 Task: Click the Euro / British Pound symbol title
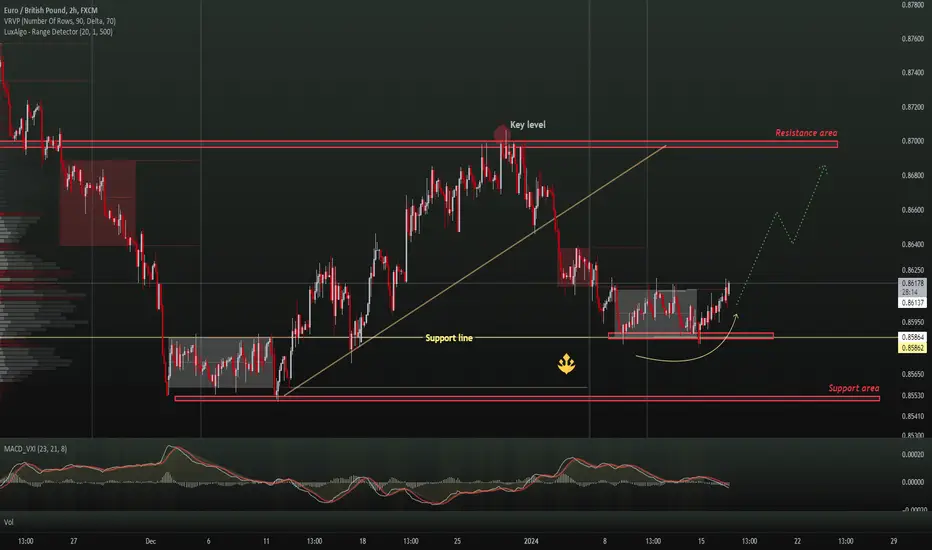(x=51, y=10)
